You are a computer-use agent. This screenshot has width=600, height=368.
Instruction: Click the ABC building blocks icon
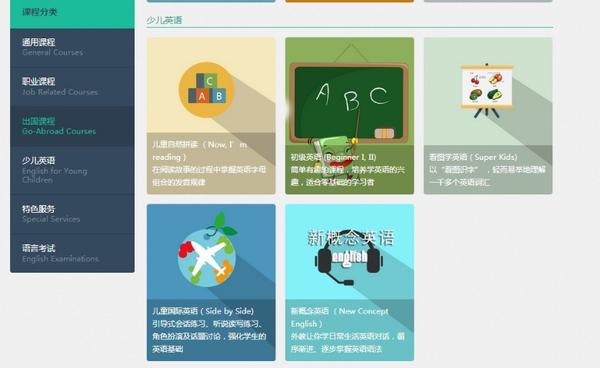pos(207,90)
